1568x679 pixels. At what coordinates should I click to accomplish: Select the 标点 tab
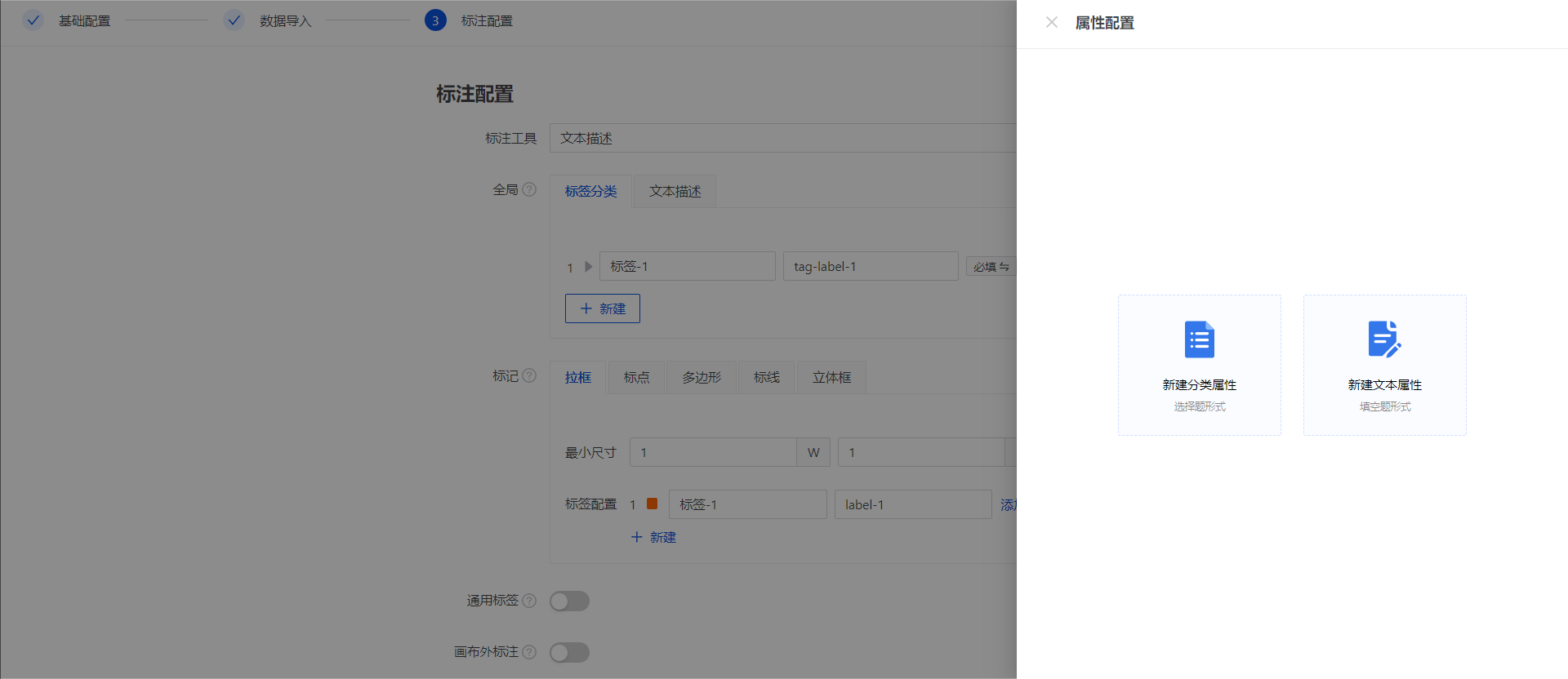637,377
